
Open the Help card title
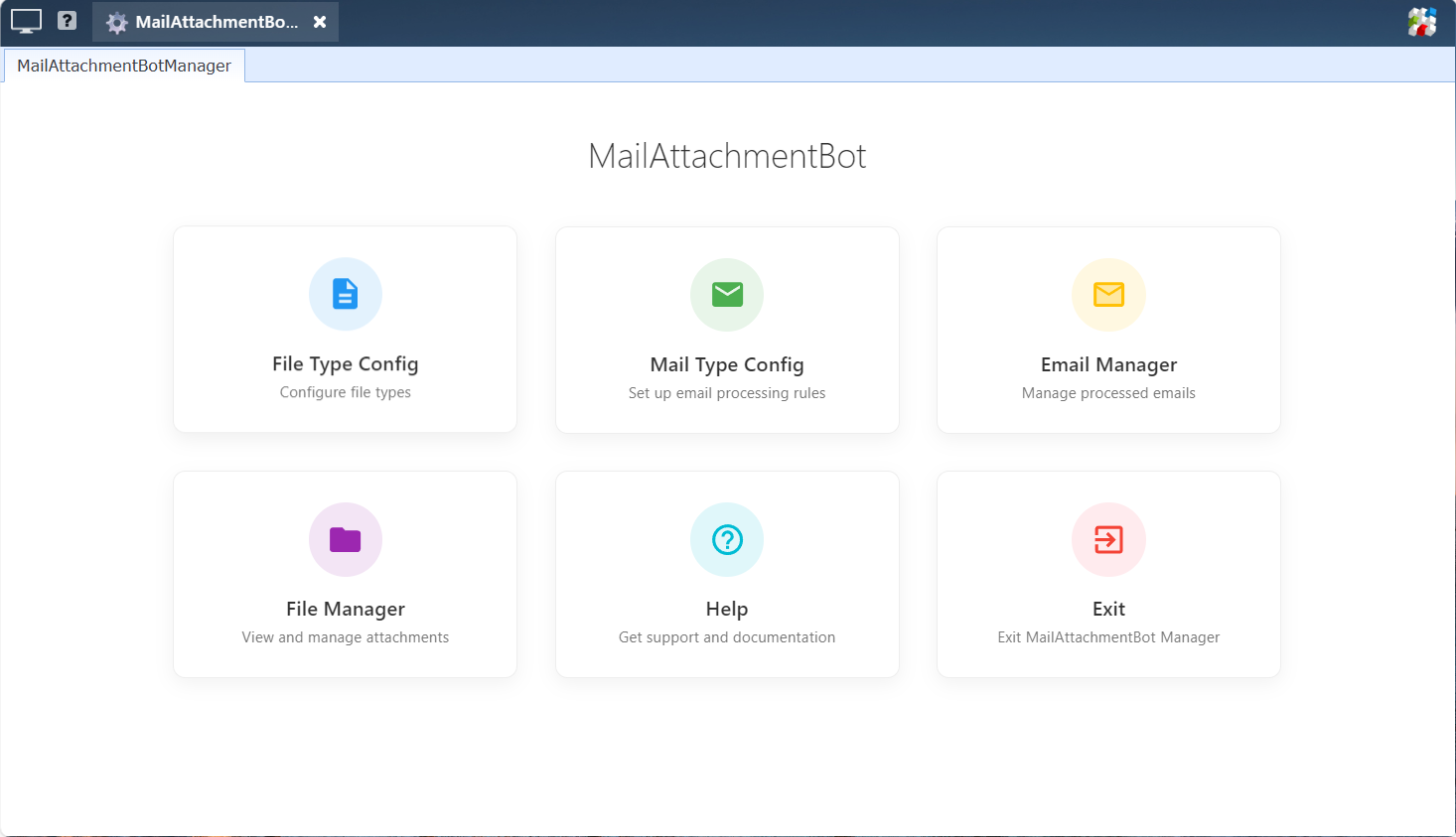(727, 610)
